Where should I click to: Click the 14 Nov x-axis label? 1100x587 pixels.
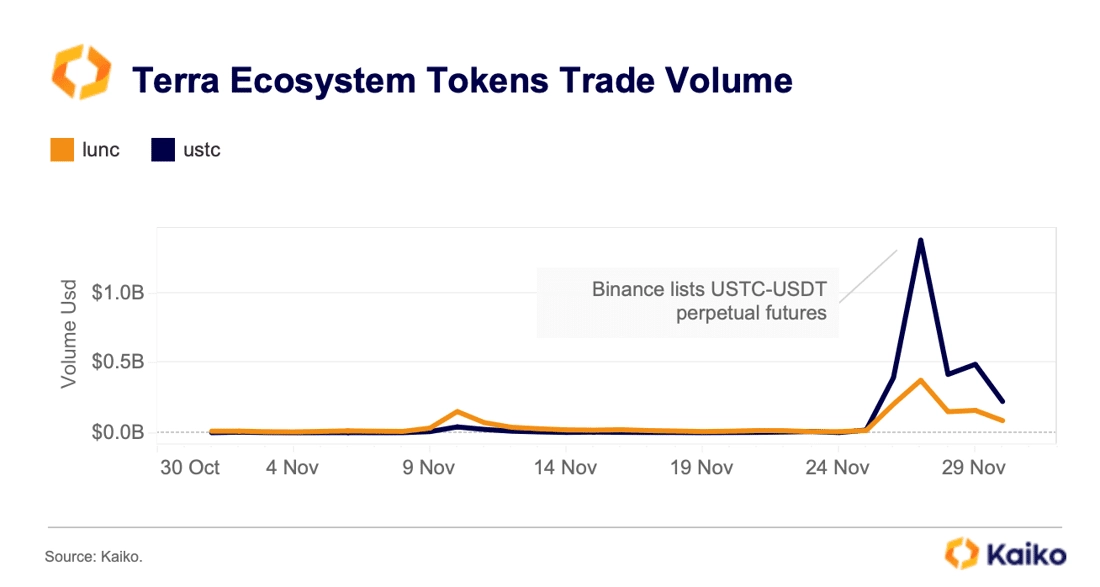pyautogui.click(x=565, y=468)
